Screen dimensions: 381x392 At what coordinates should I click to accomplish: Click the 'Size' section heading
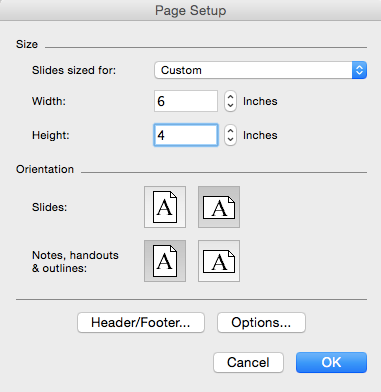coord(27,44)
